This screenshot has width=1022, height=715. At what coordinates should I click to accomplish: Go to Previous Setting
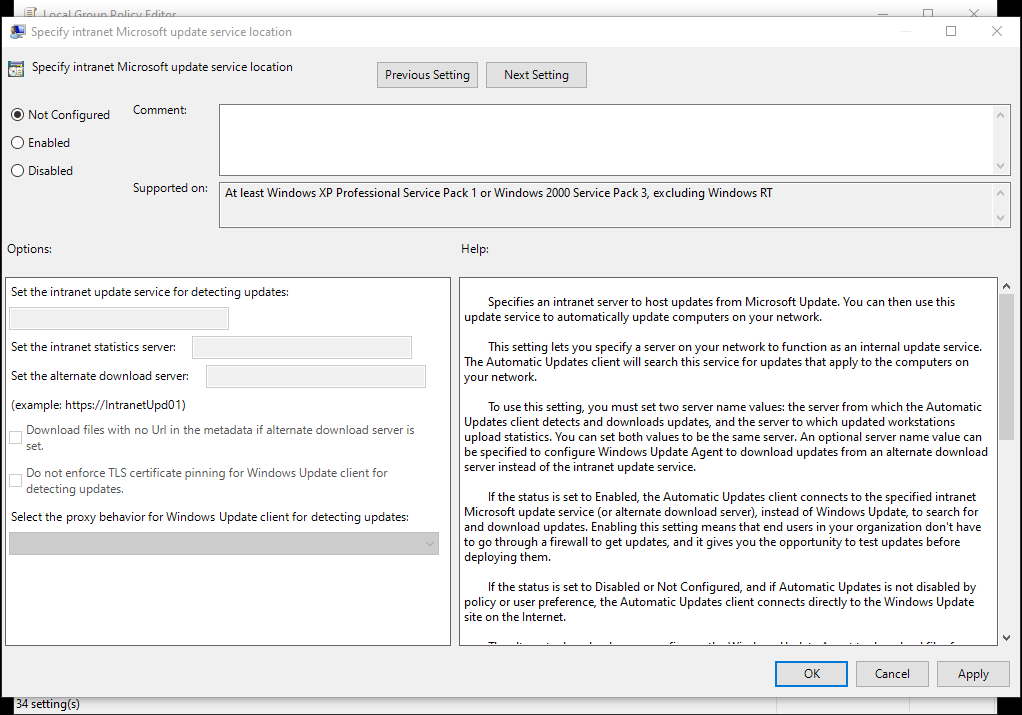click(427, 75)
